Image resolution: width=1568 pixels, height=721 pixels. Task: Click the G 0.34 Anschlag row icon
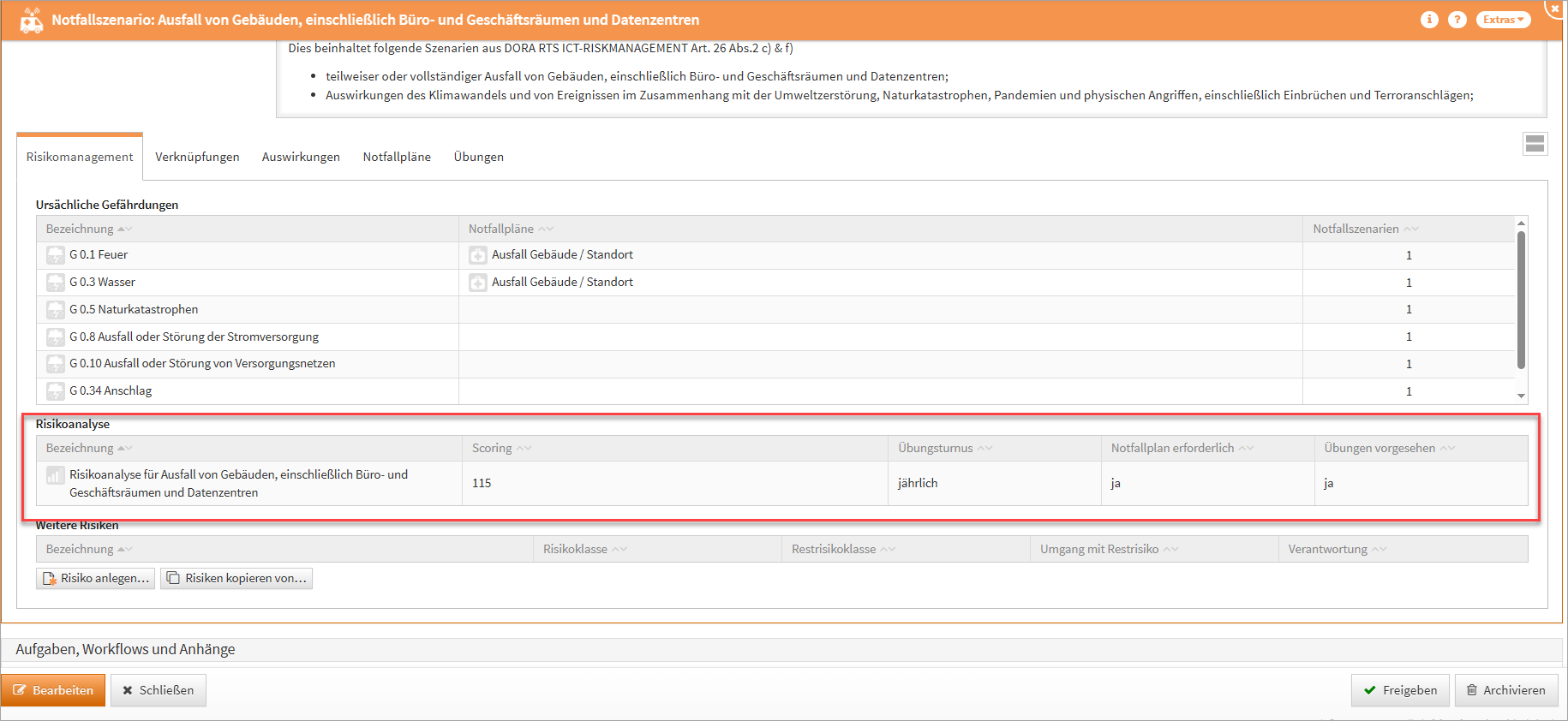[56, 391]
